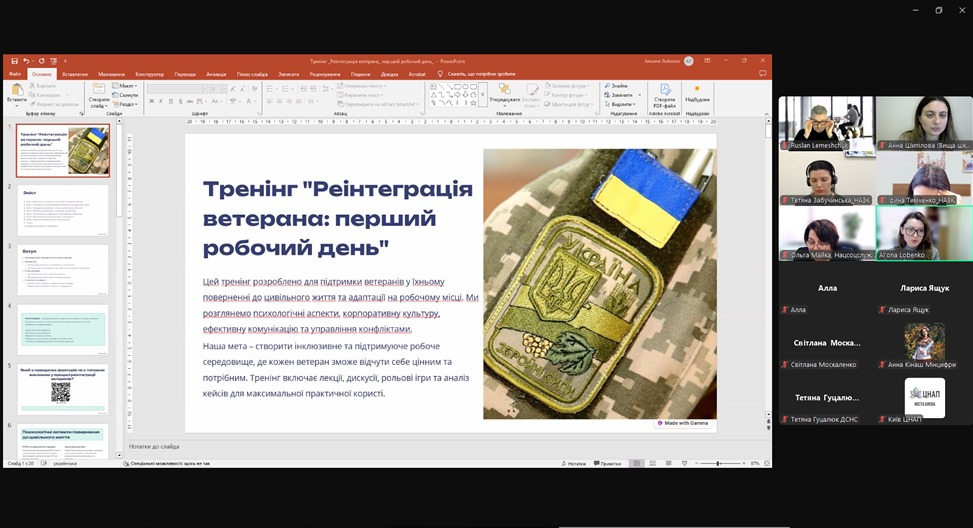Click the Упорядкувати arrange icon

504,89
